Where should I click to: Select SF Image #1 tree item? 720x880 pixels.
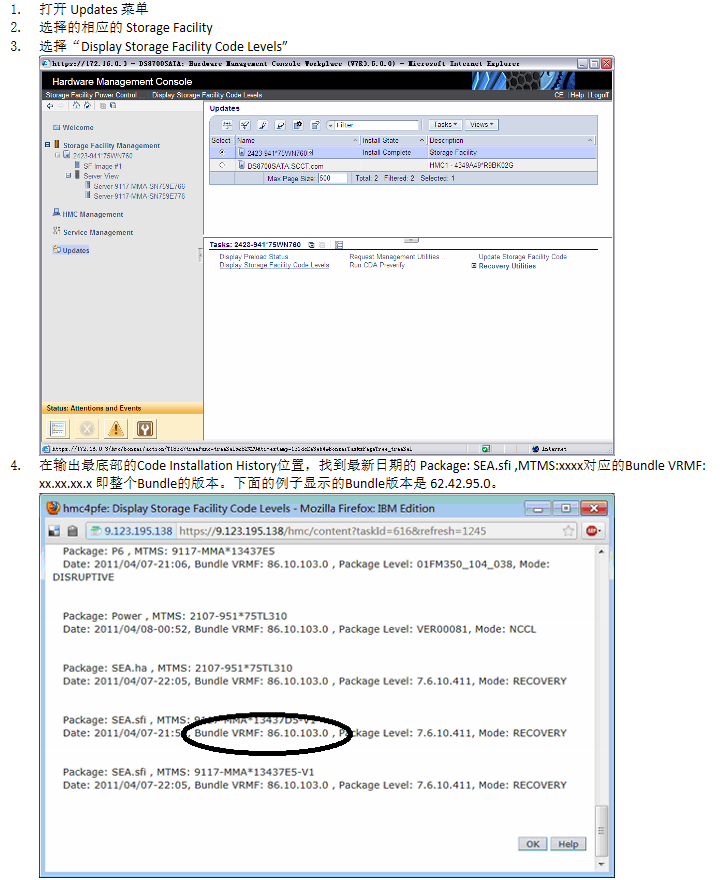tap(103, 166)
